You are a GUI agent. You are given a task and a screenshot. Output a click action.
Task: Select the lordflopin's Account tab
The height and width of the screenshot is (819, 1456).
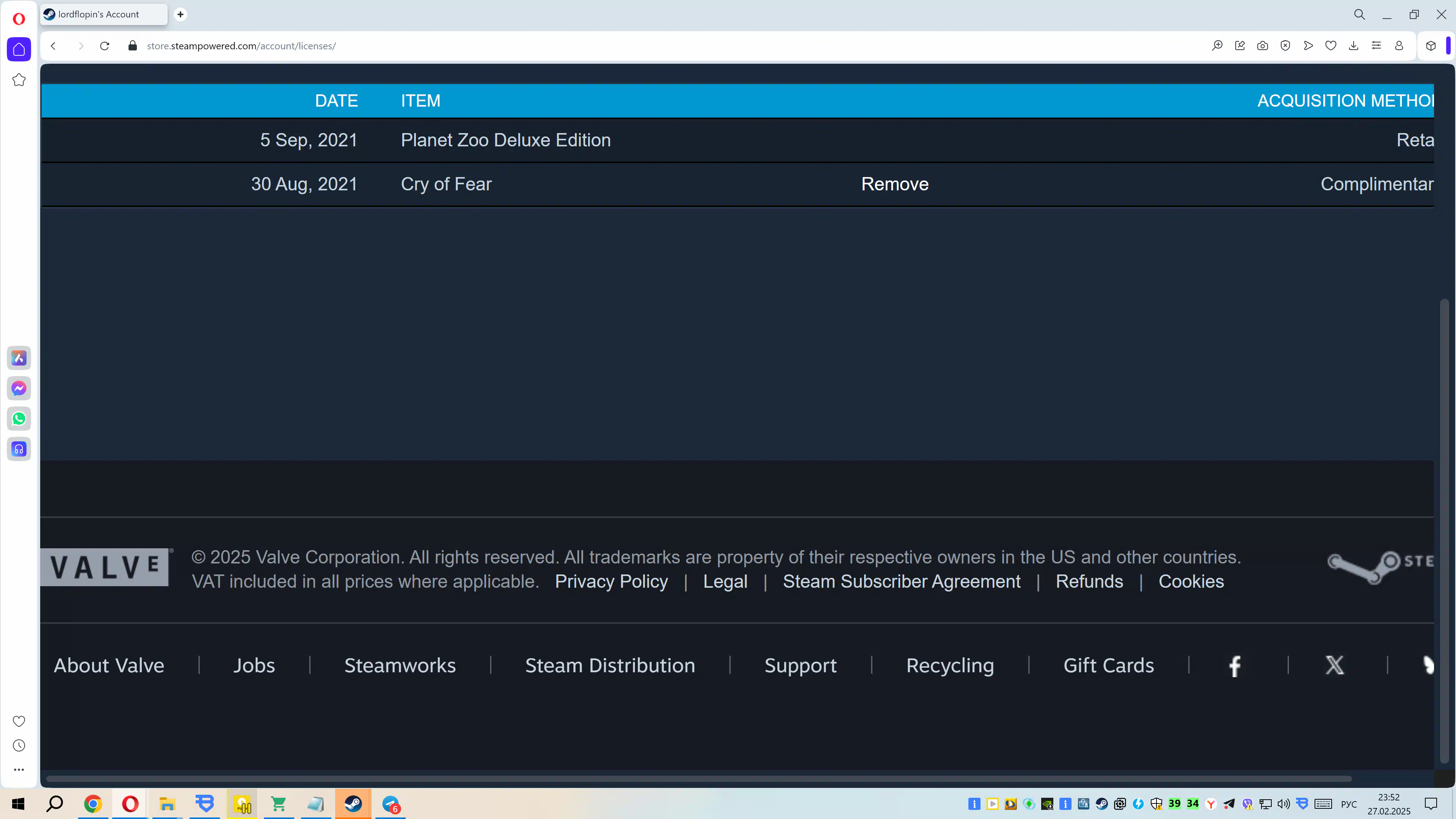click(104, 14)
